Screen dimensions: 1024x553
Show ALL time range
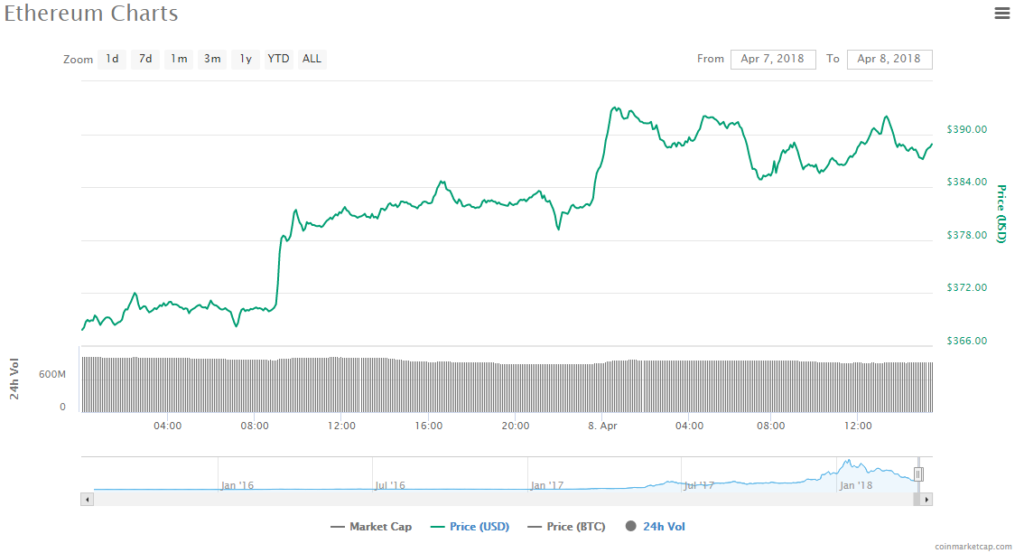pyautogui.click(x=312, y=59)
